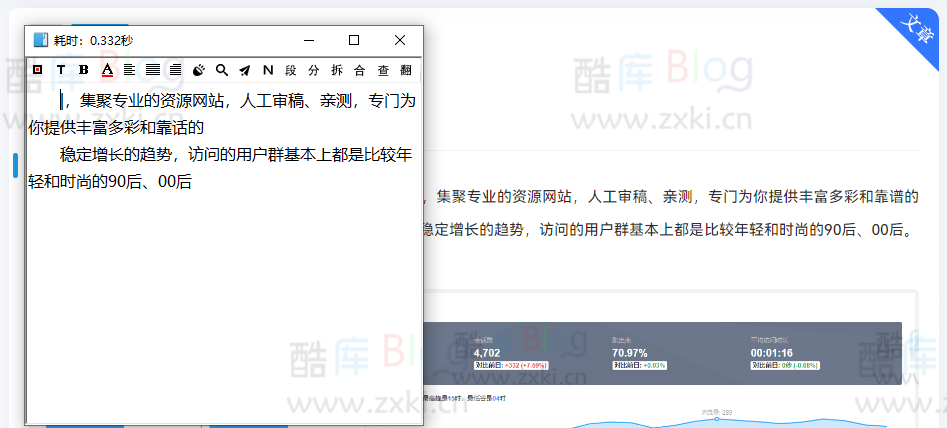Screen dimensions: 947x428
Task: Click the blue 文章 corner ribbon
Action: [x=917, y=29]
